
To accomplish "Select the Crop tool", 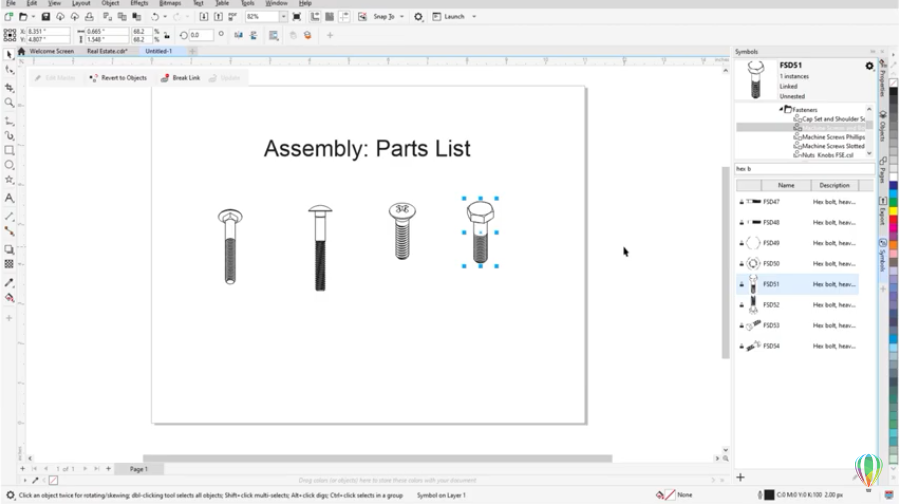I will click(x=9, y=87).
